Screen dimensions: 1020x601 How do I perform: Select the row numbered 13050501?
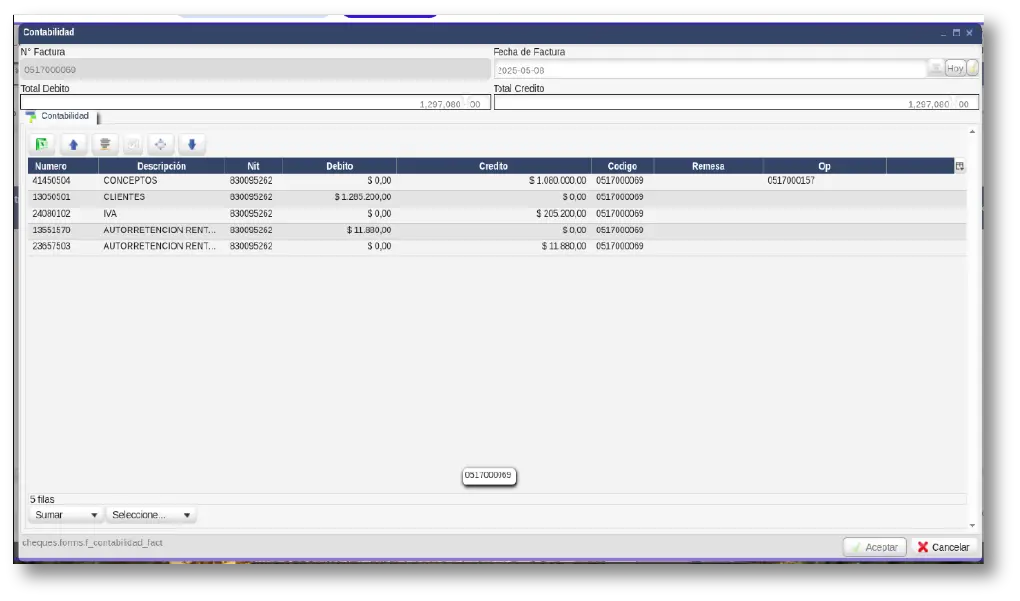[497, 197]
